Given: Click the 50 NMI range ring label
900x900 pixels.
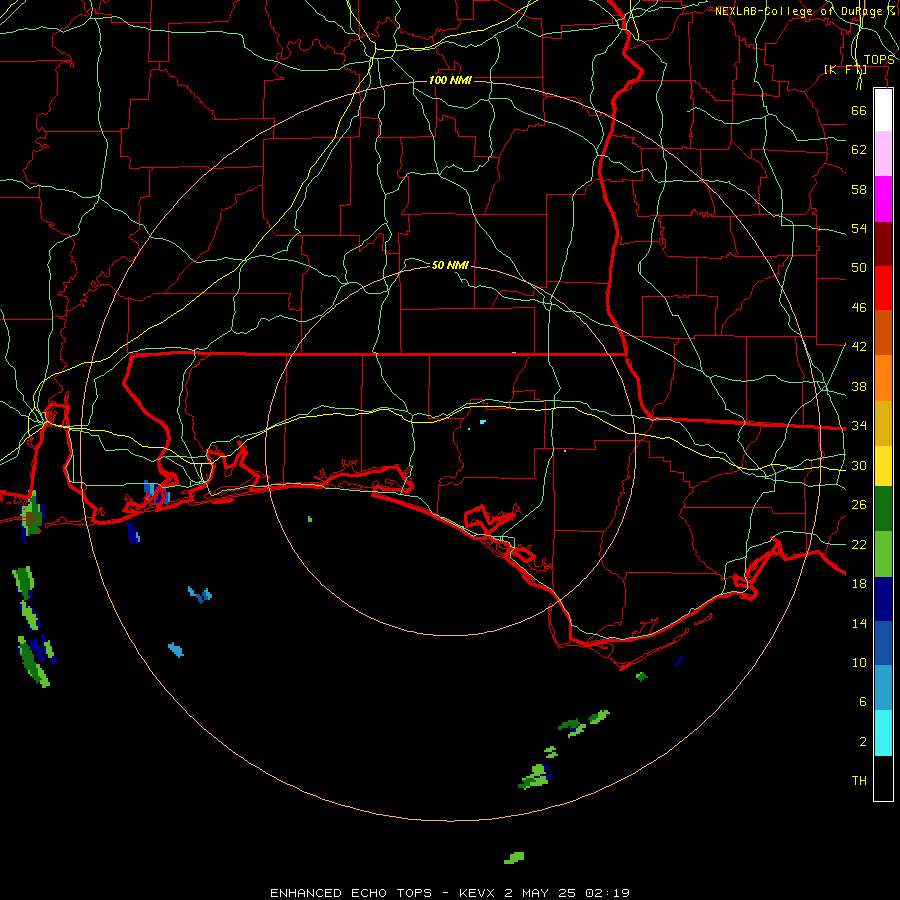Looking at the screenshot, I should tap(450, 265).
